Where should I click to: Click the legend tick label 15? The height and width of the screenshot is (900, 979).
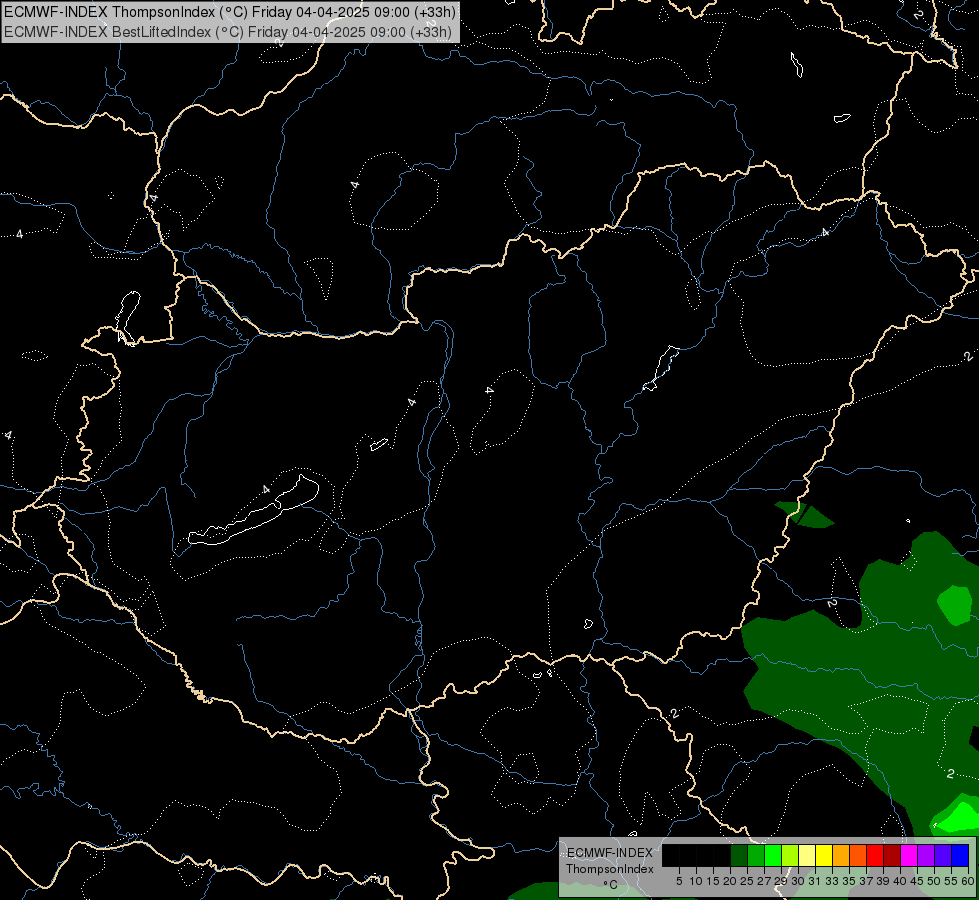coord(713,881)
